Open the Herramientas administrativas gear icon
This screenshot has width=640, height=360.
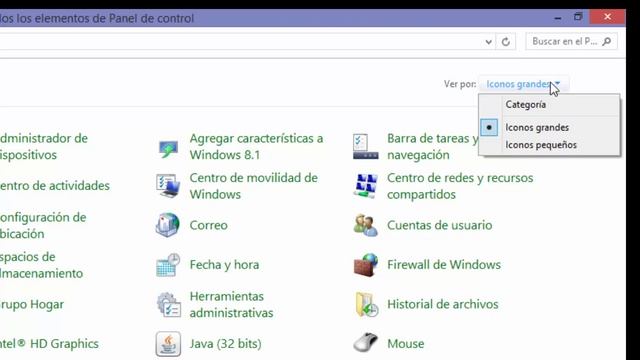click(x=169, y=304)
